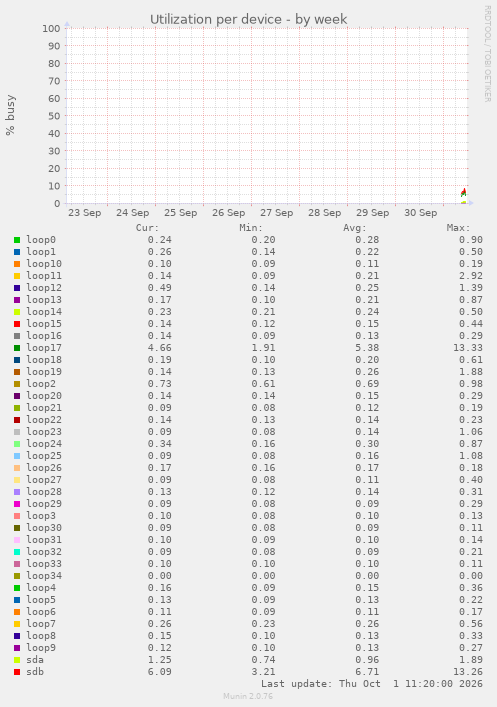Click the 'sdb' legend label
497x707 pixels.
(35, 672)
